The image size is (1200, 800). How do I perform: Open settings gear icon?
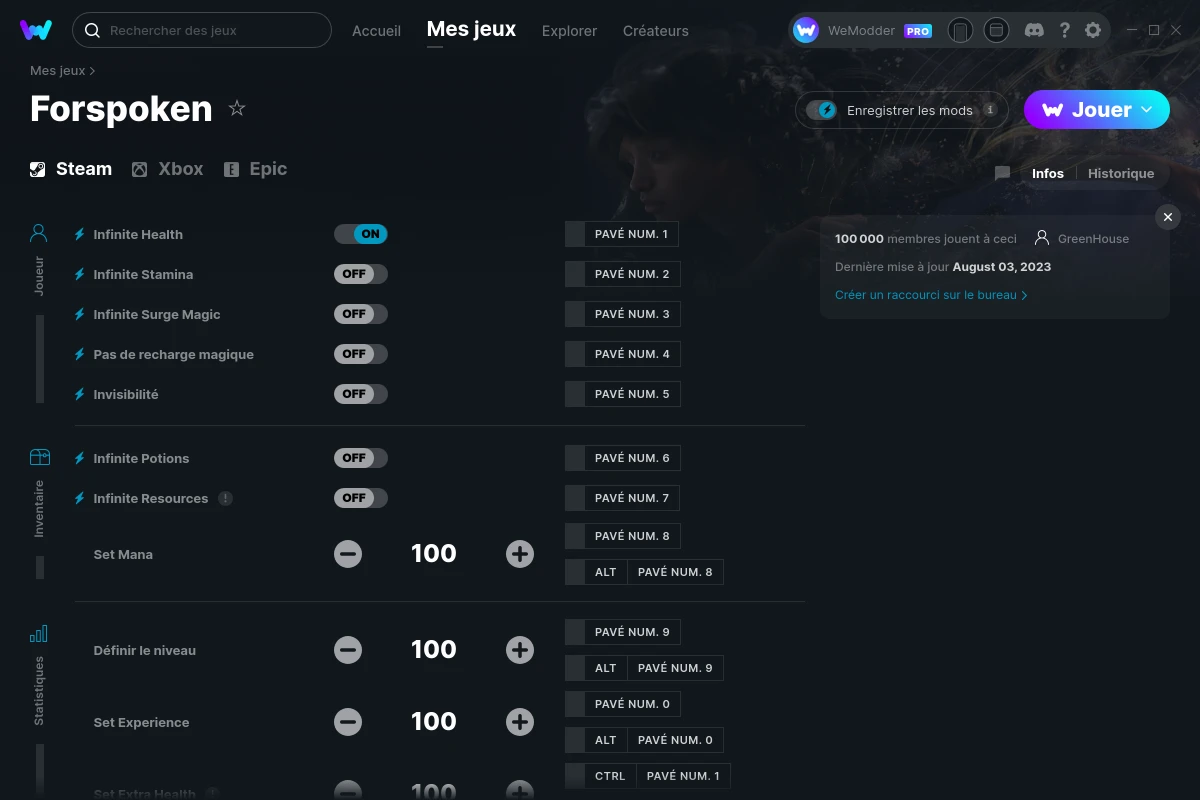coord(1093,30)
